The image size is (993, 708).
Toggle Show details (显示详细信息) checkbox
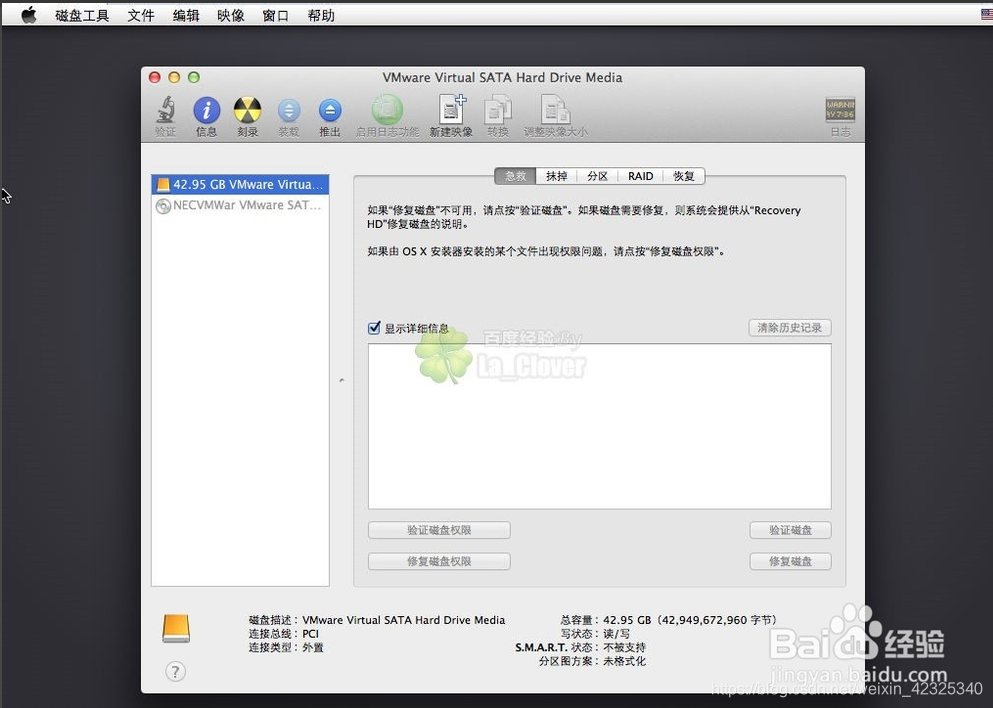click(x=374, y=327)
